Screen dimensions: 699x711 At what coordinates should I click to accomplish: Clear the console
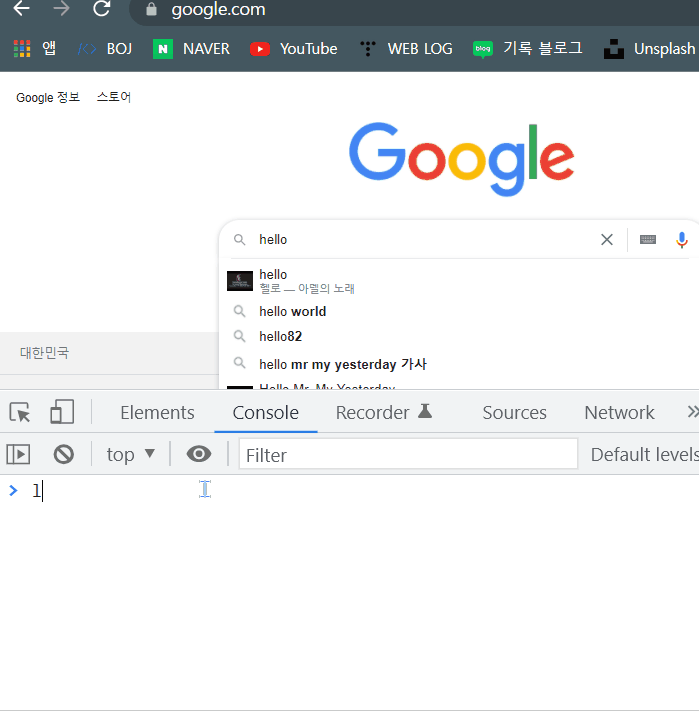point(63,454)
